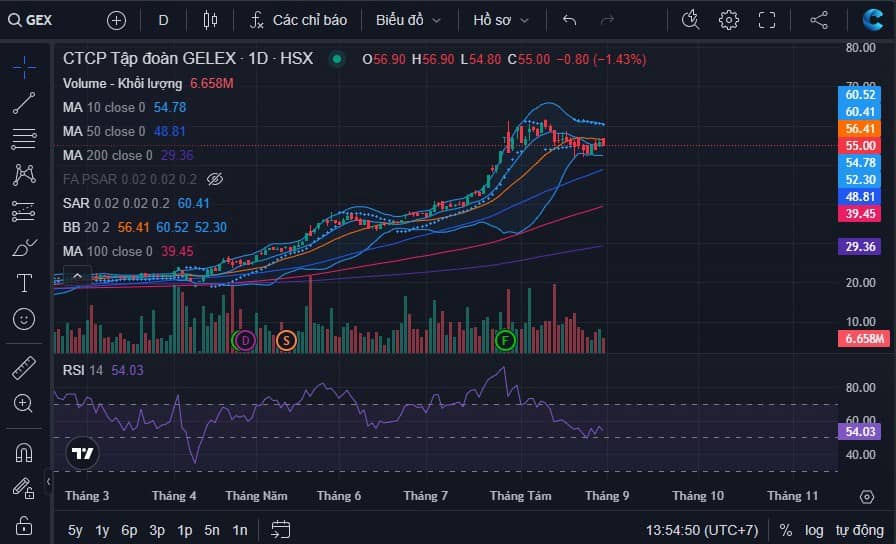Screen dimensions: 896x544
Task: Click the blue C logo icon
Action: (873, 20)
